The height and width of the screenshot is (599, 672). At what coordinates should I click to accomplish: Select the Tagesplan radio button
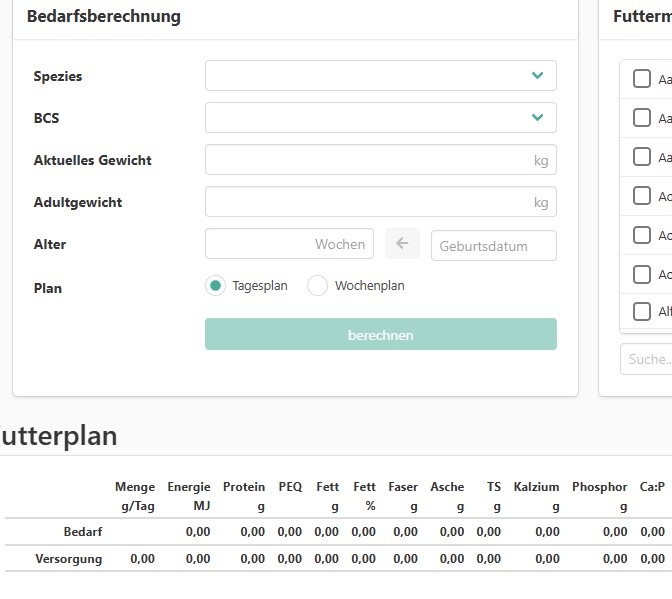(x=215, y=286)
